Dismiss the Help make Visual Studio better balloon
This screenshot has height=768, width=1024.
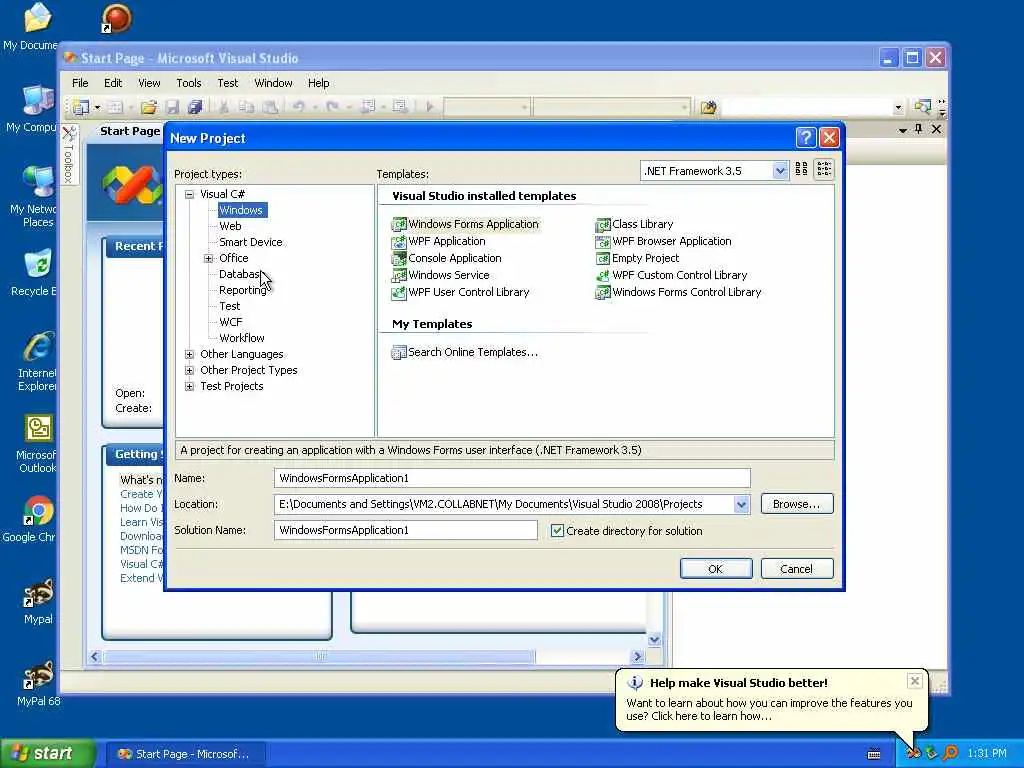pos(914,682)
